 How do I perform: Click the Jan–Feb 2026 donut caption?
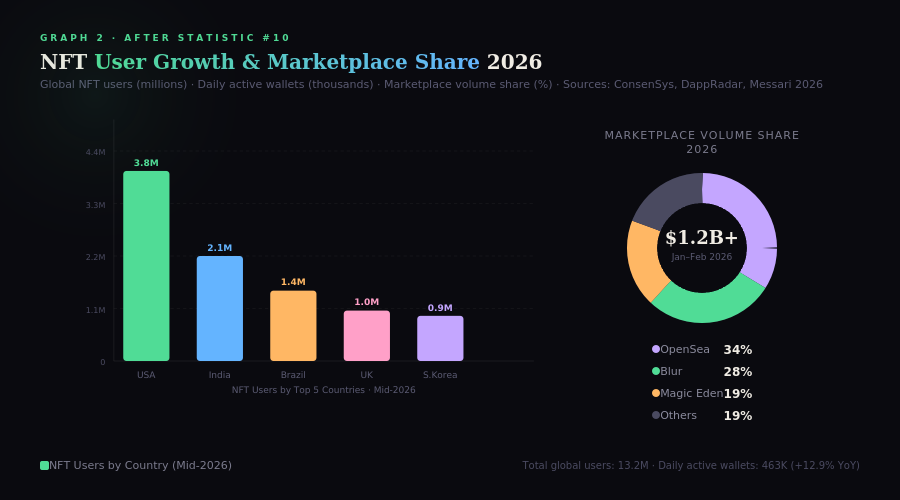pos(702,257)
